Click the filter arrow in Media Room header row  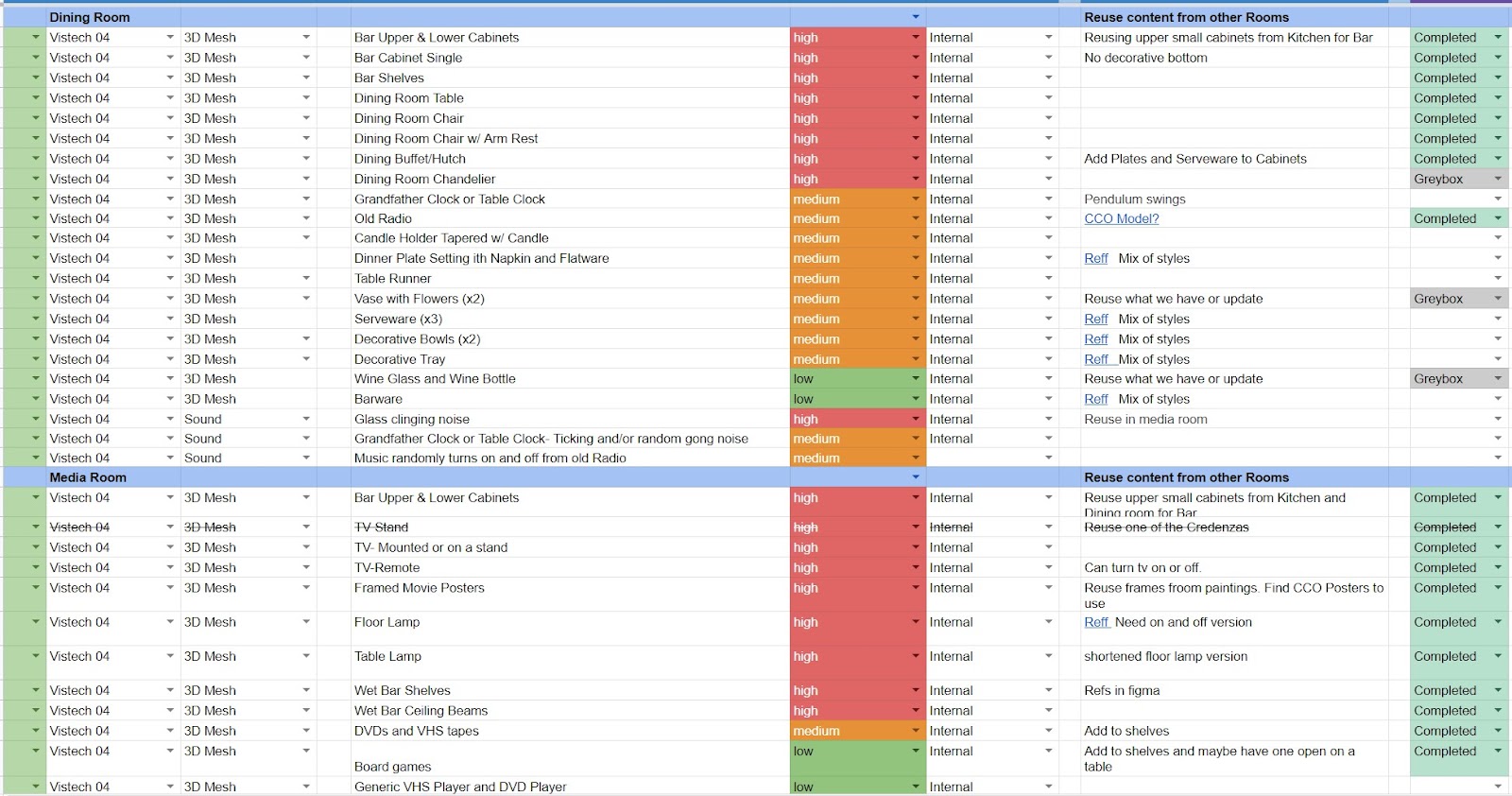pyautogui.click(x=915, y=477)
